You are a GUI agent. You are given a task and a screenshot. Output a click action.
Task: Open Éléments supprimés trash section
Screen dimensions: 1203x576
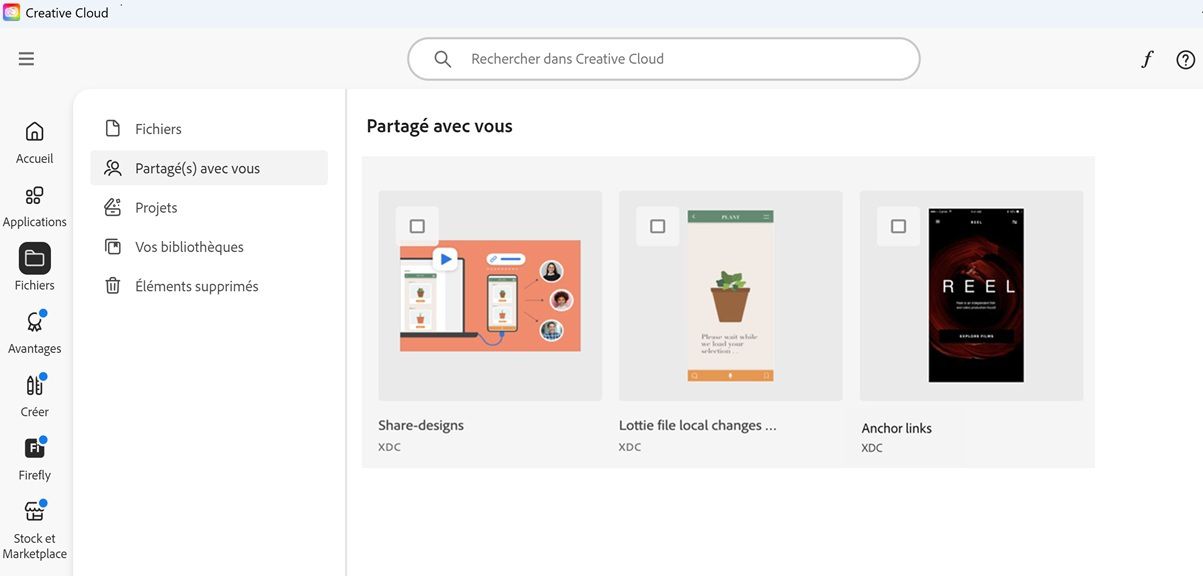[197, 285]
